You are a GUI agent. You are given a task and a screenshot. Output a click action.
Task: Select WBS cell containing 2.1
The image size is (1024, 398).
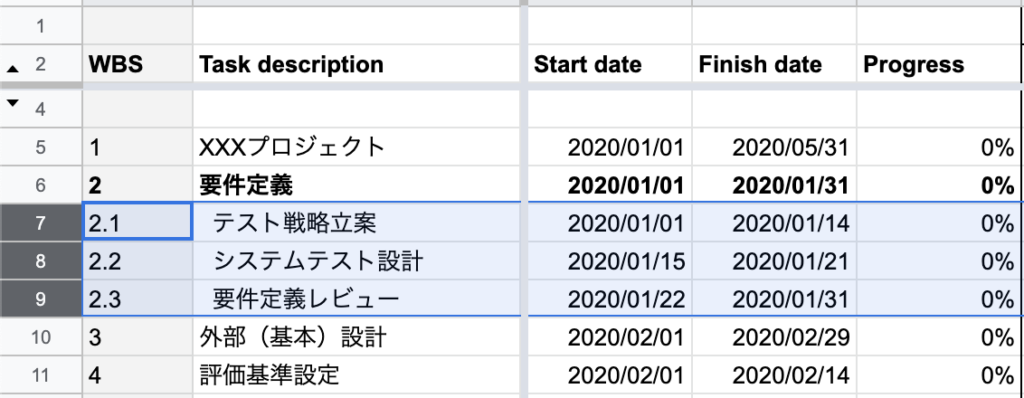(x=138, y=224)
